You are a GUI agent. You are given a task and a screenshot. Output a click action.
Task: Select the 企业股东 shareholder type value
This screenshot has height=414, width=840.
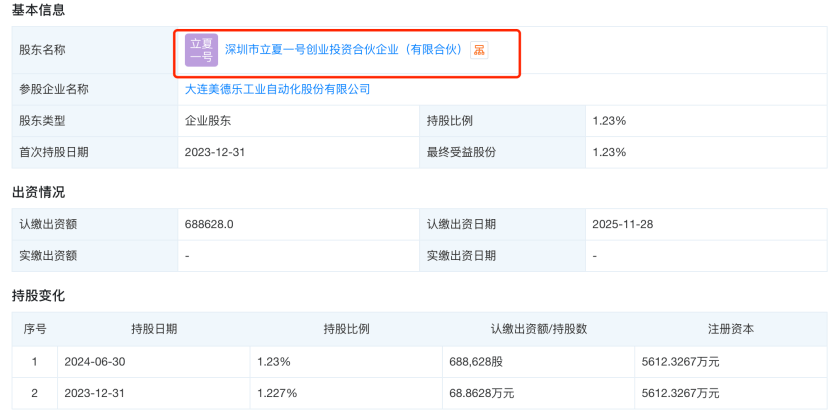point(208,121)
